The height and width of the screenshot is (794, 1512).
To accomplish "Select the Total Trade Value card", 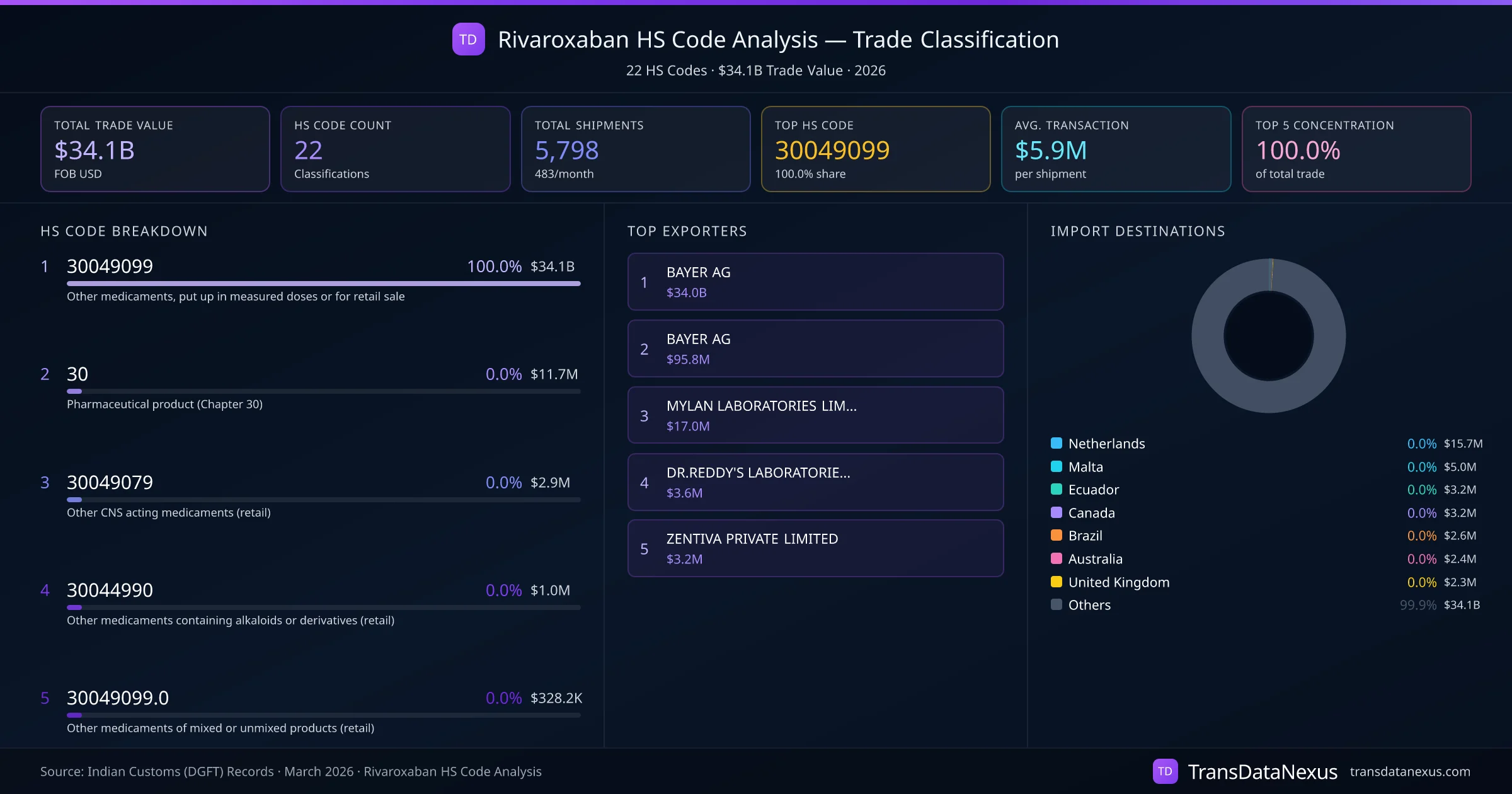I will click(x=155, y=149).
